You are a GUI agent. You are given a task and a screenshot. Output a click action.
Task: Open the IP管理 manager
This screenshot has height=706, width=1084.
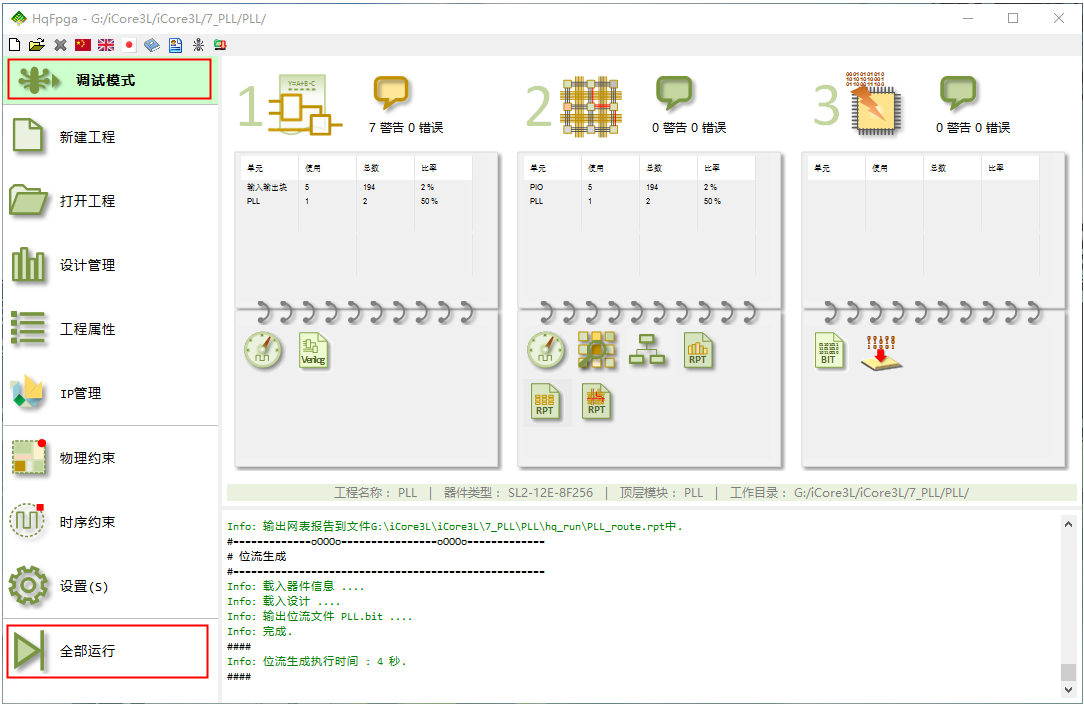pos(80,393)
